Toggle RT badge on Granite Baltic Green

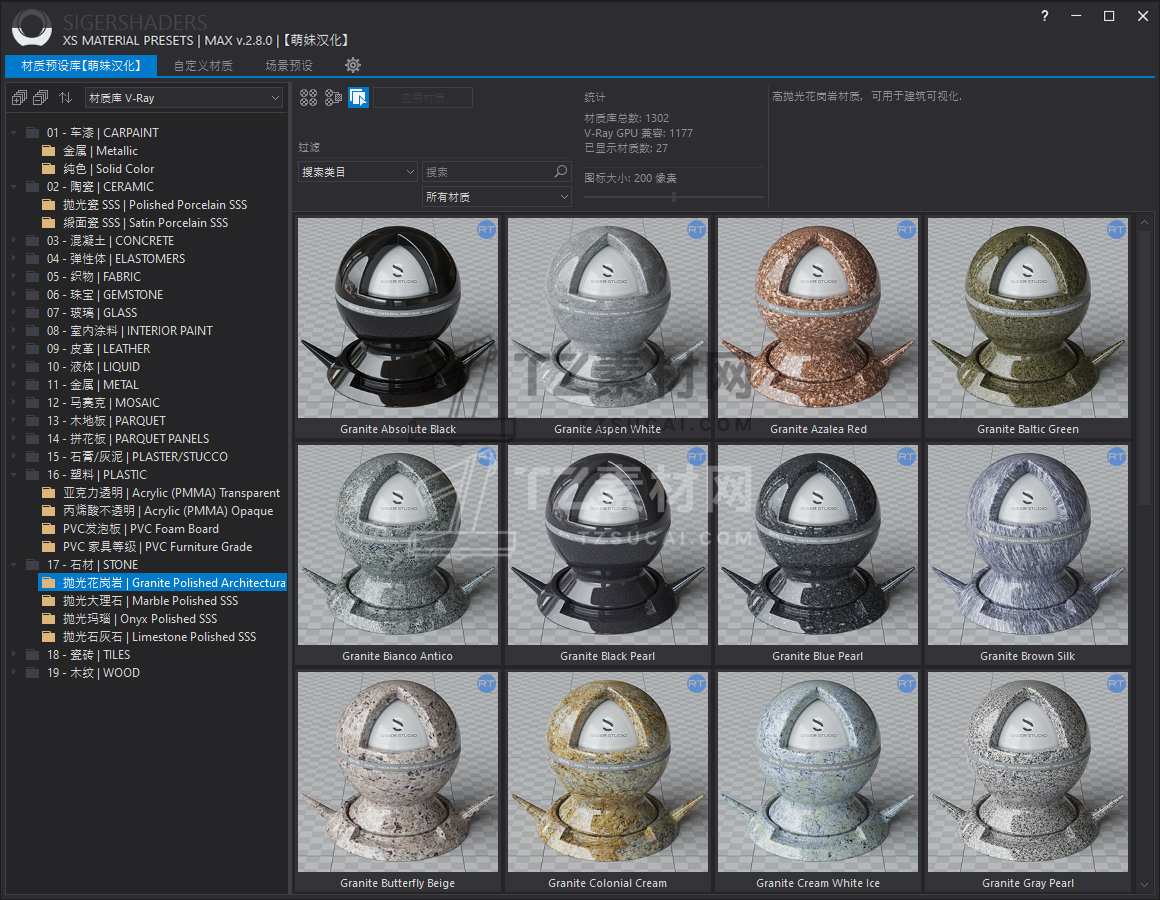click(1116, 230)
